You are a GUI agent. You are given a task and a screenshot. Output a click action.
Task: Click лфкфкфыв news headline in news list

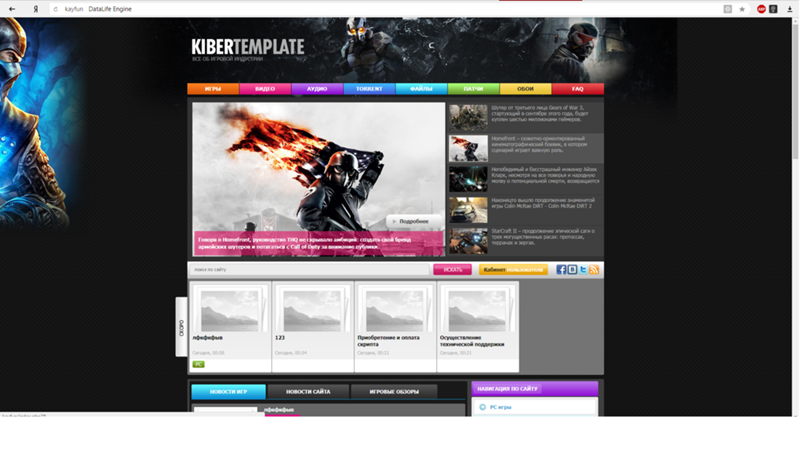click(x=279, y=410)
